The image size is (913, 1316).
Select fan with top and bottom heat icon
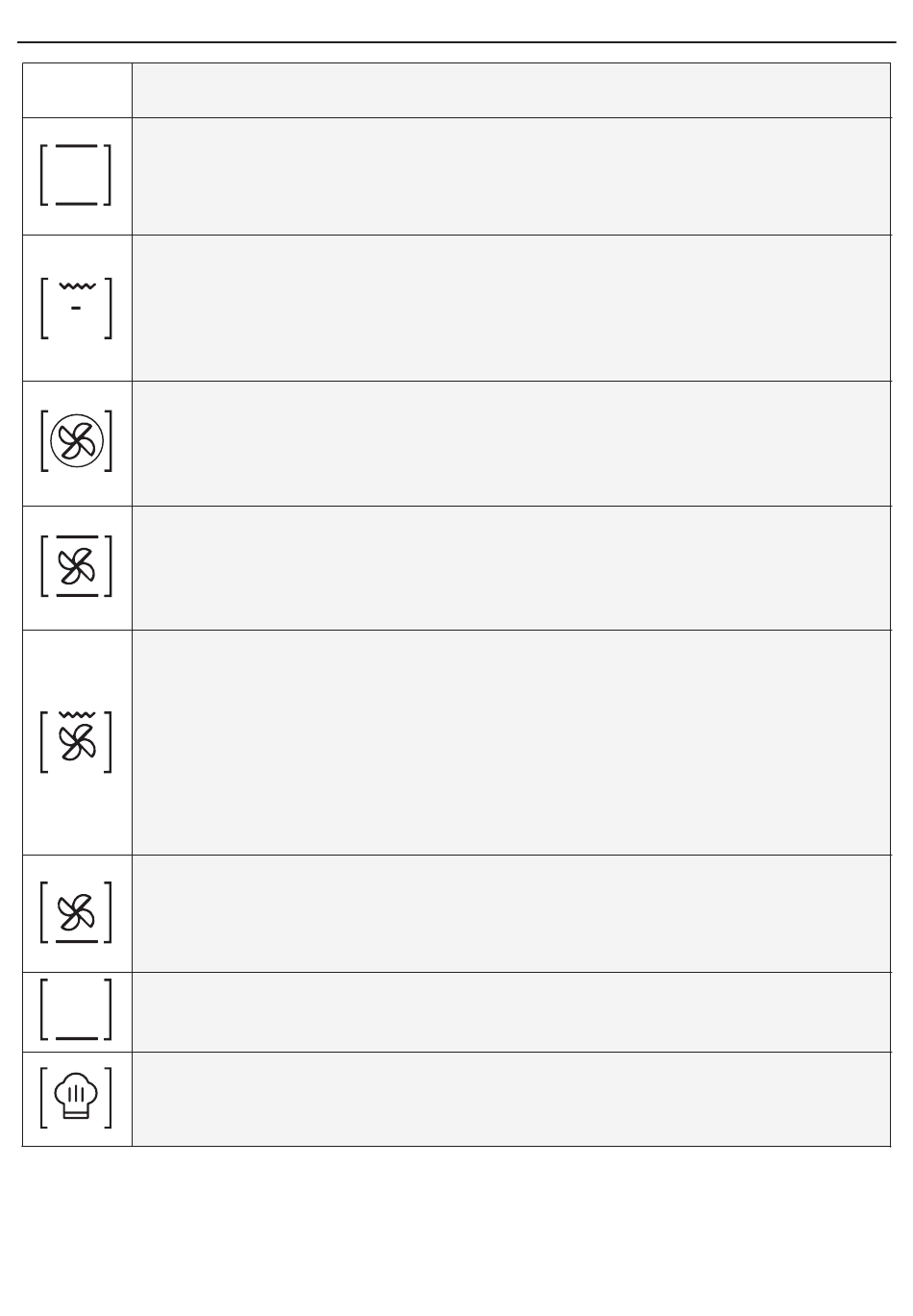click(76, 566)
